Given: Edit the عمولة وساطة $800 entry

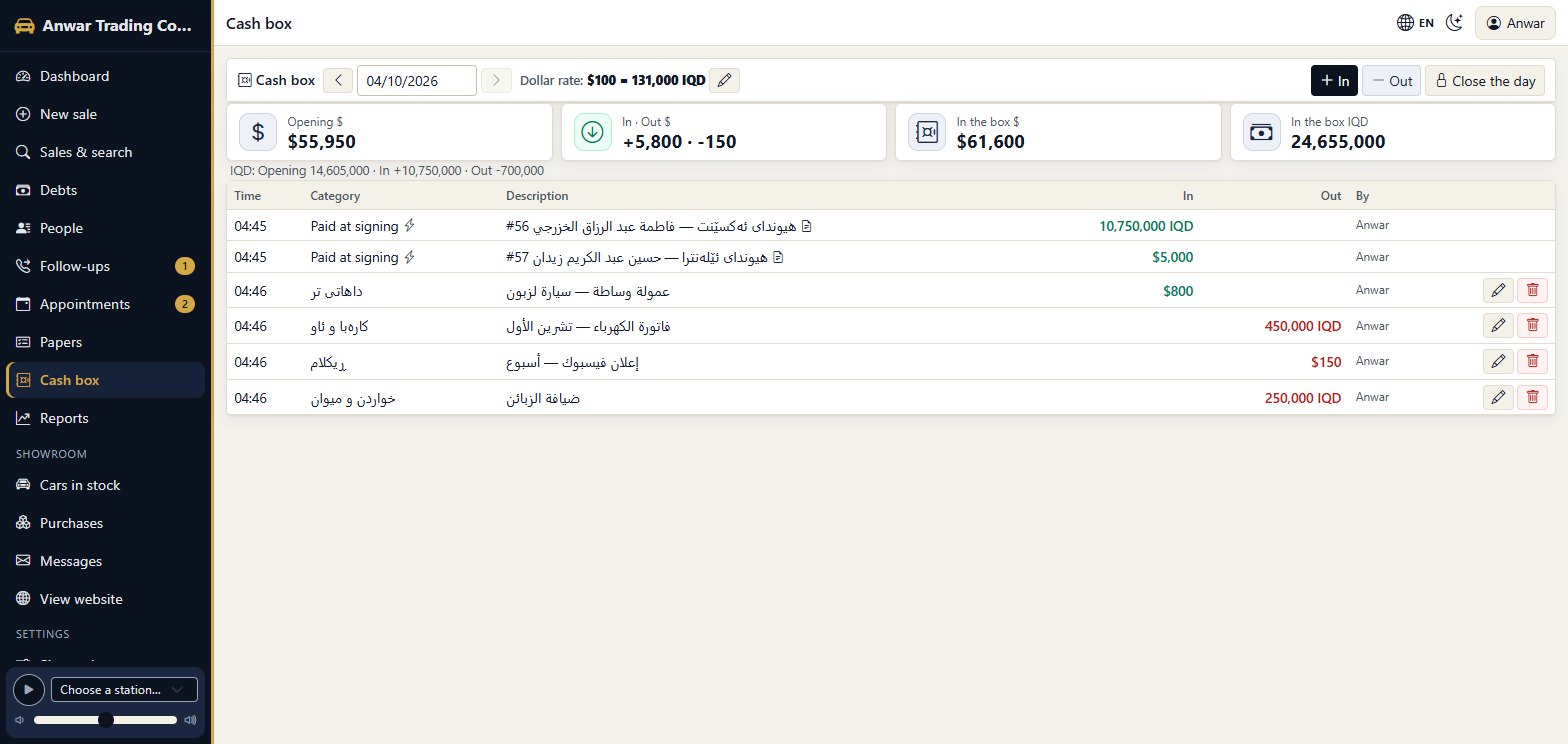Looking at the screenshot, I should tap(1498, 291).
